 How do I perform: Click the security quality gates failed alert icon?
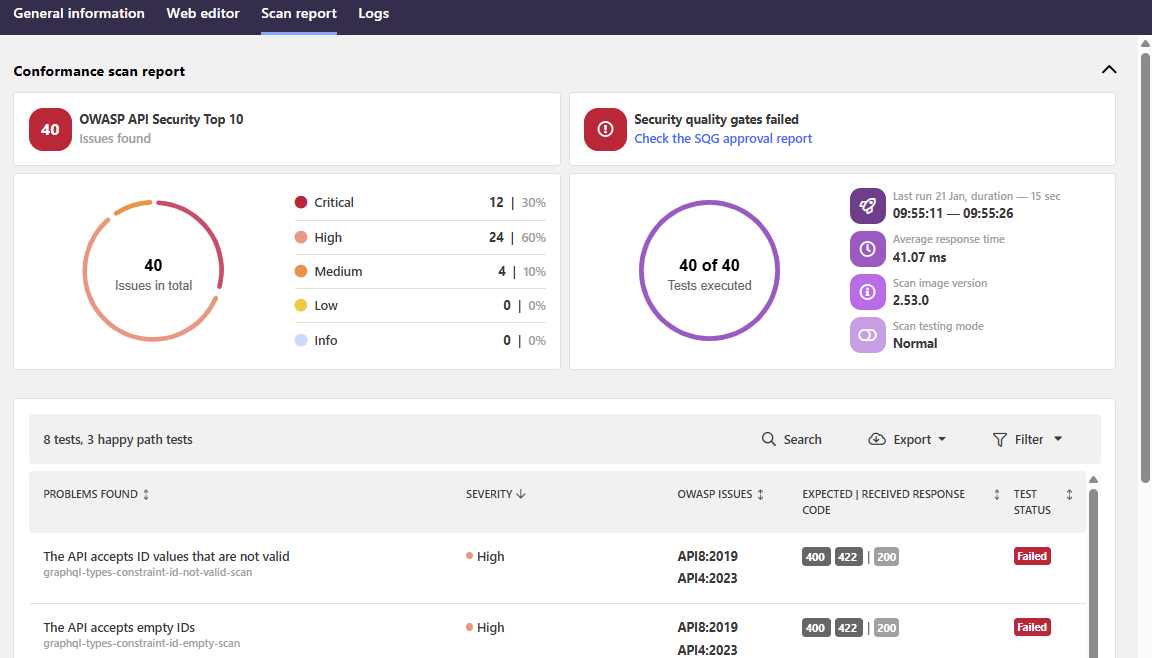tap(605, 129)
